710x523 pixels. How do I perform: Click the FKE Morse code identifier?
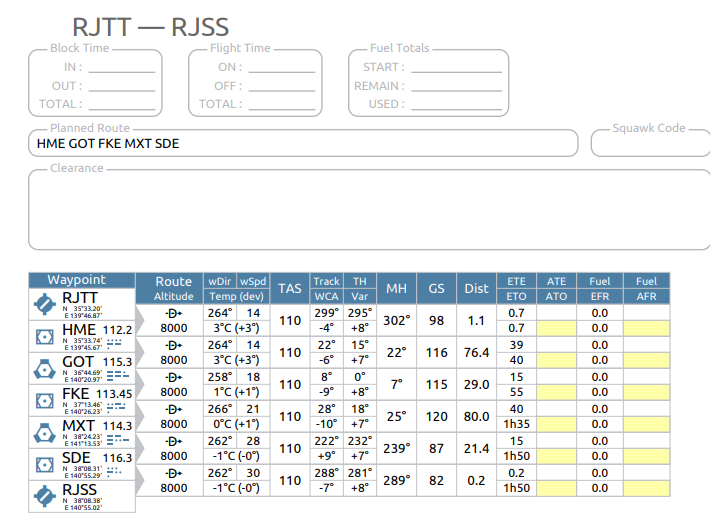pyautogui.click(x=116, y=407)
